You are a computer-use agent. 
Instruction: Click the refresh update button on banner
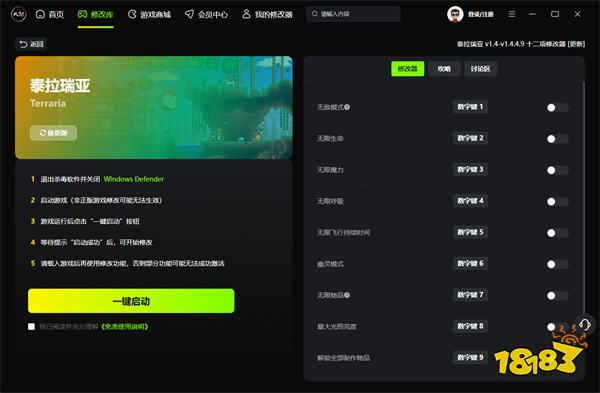(x=54, y=133)
